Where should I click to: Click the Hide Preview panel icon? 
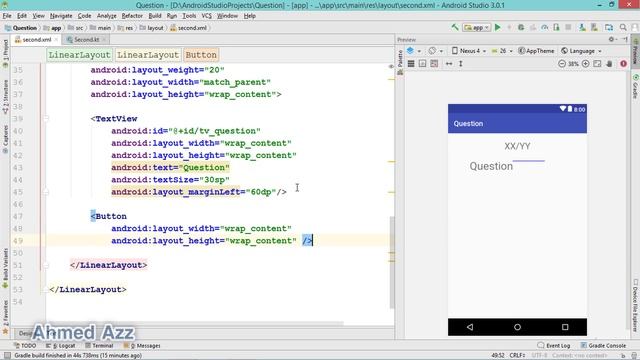click(x=625, y=39)
